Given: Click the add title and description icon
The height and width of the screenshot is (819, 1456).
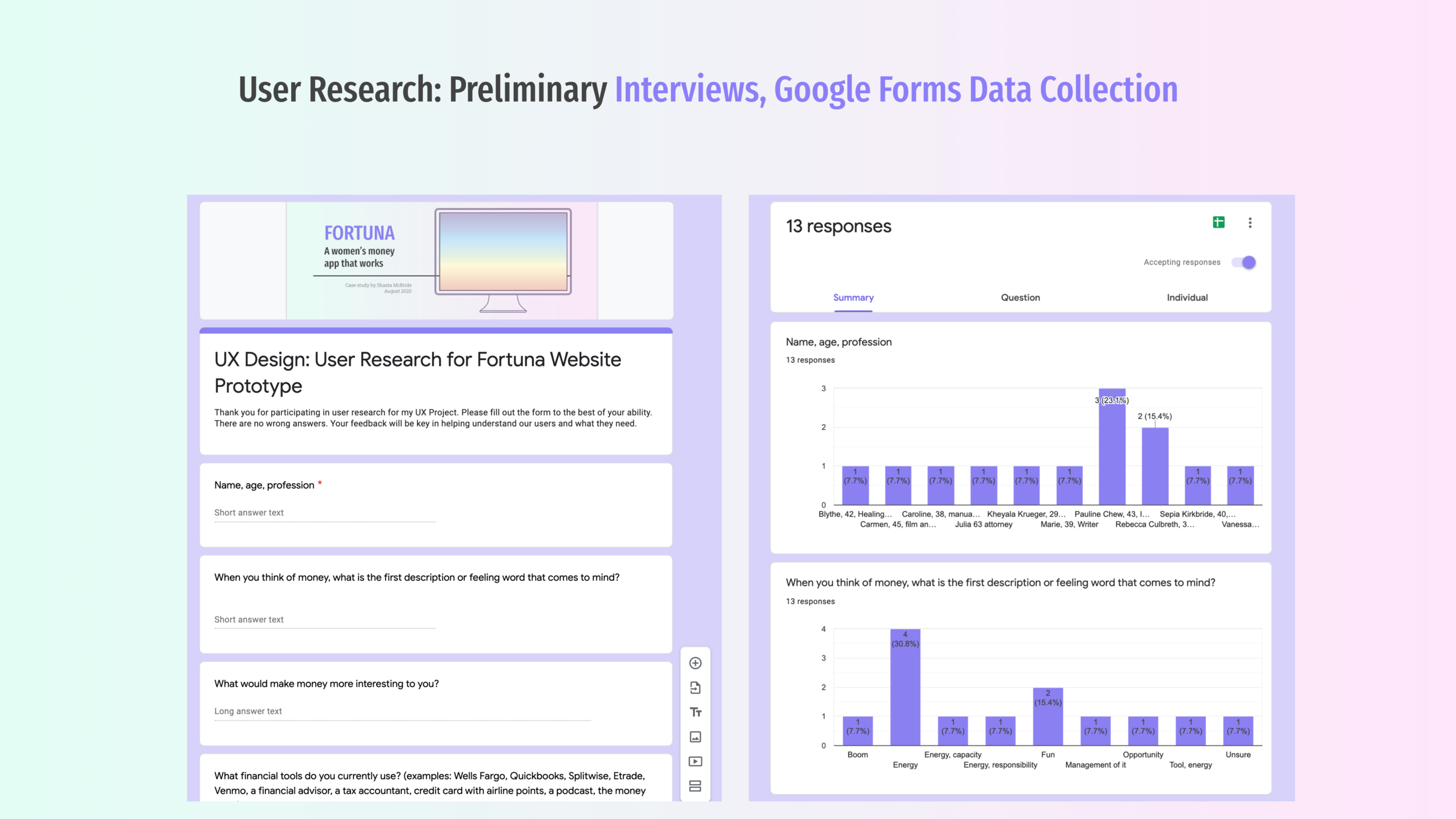Looking at the screenshot, I should (695, 712).
